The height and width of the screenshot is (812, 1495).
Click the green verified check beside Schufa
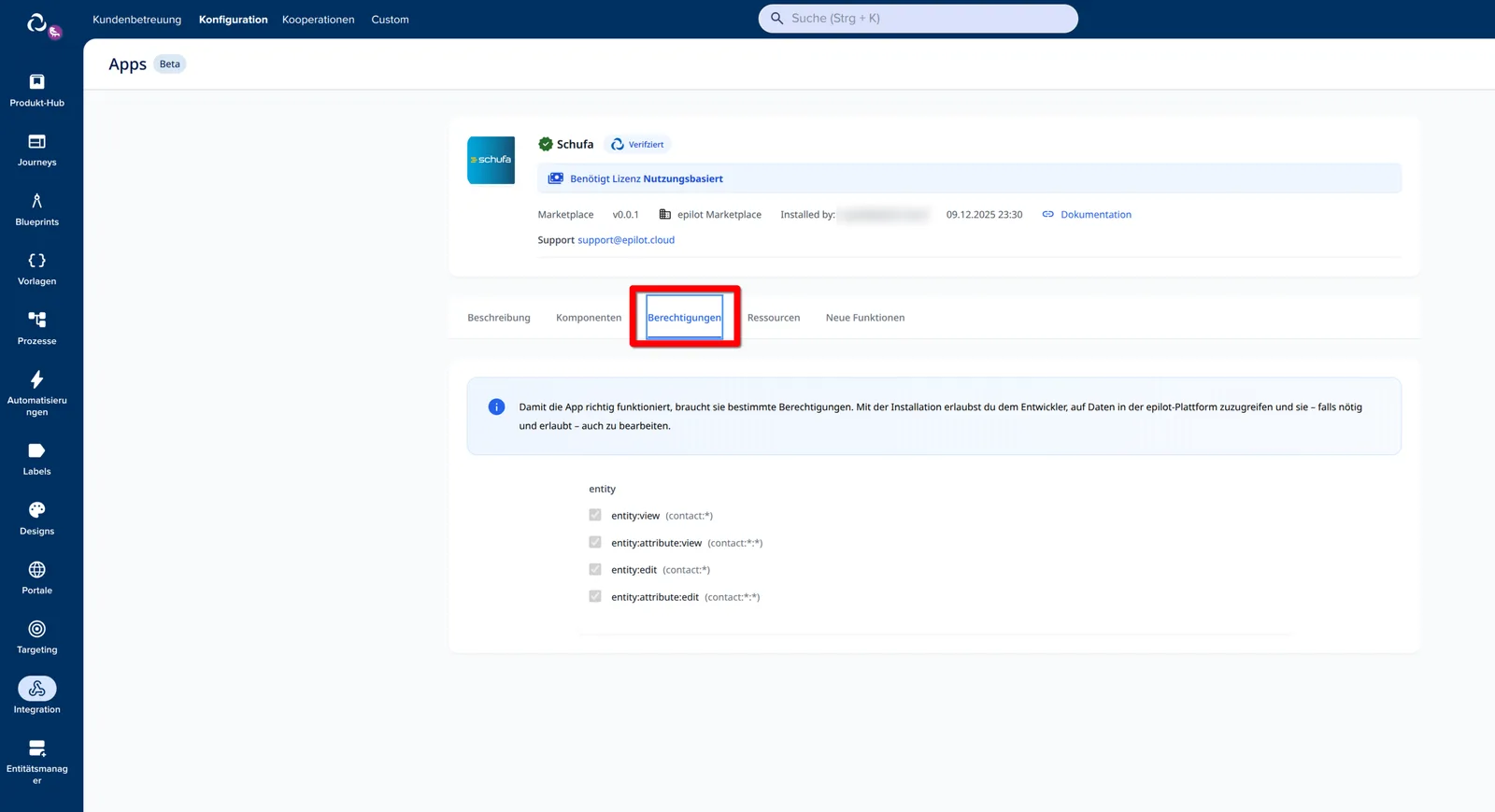coord(546,144)
